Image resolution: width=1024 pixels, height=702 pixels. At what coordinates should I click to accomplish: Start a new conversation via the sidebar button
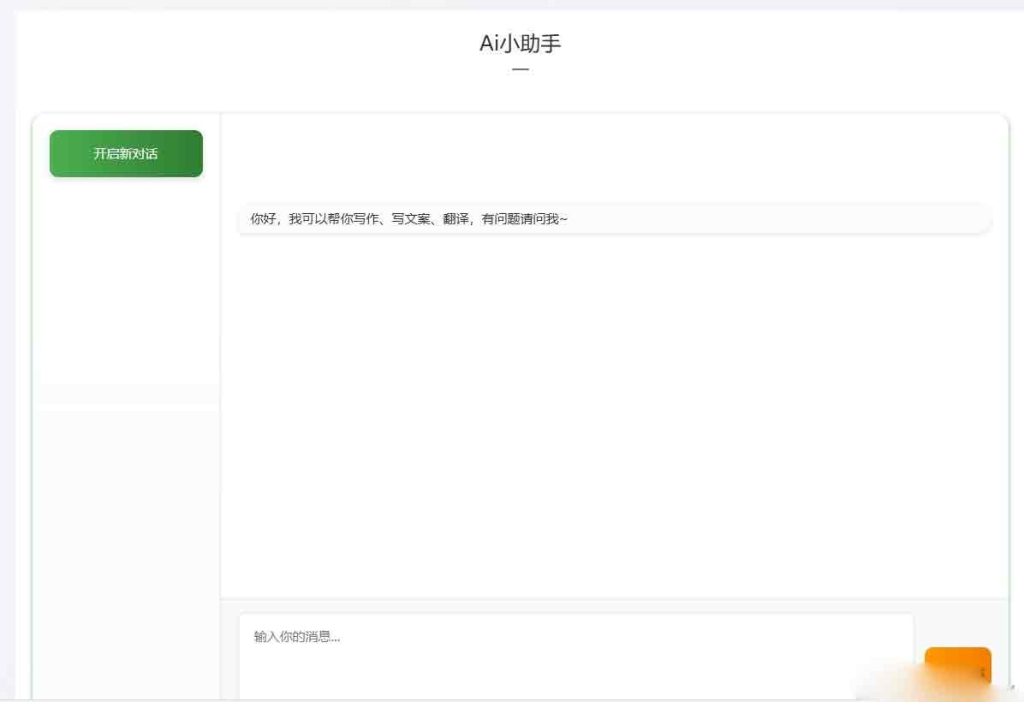tap(125, 153)
